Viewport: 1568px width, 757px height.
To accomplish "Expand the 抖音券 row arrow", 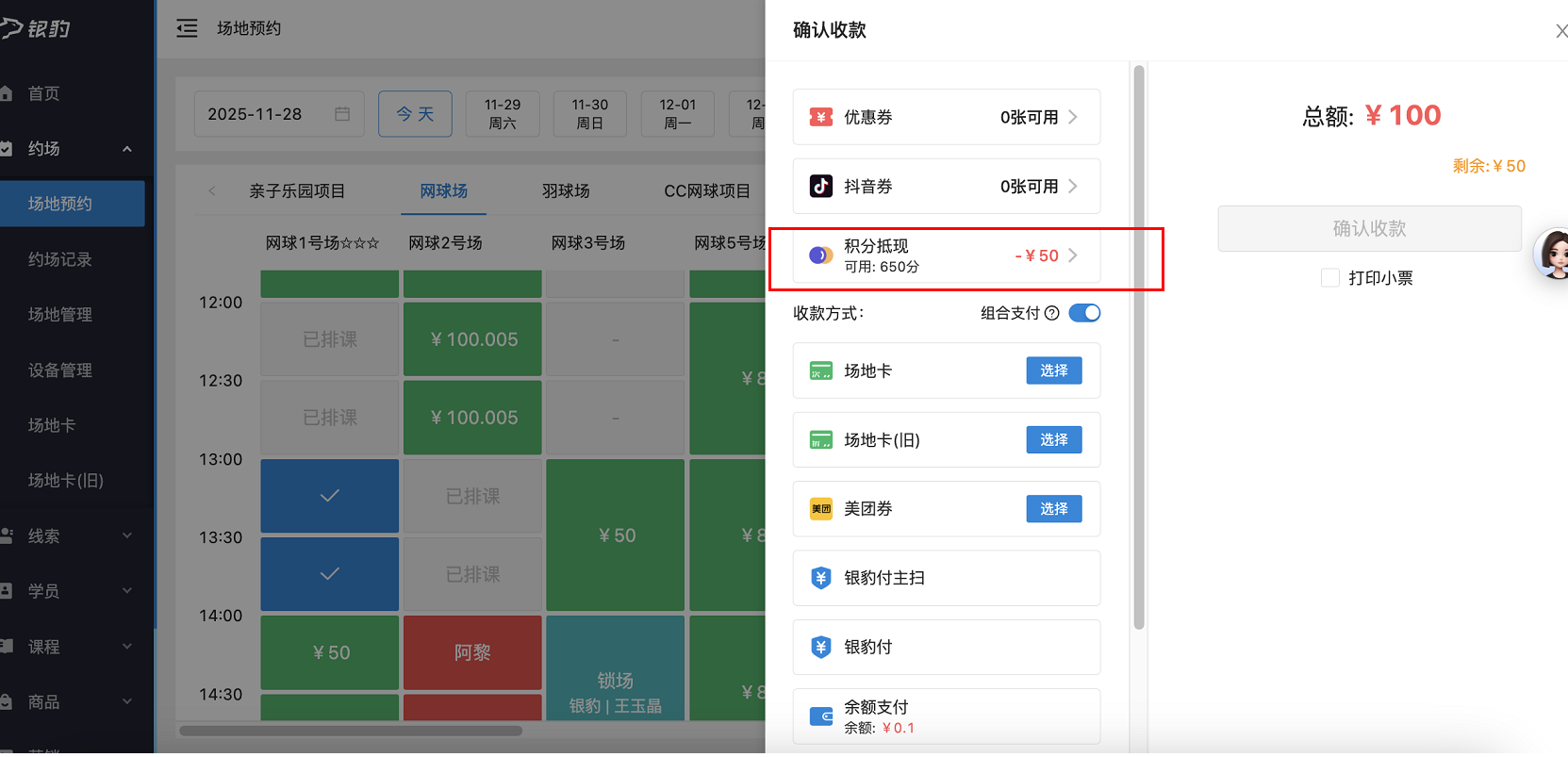I will coord(1073,186).
